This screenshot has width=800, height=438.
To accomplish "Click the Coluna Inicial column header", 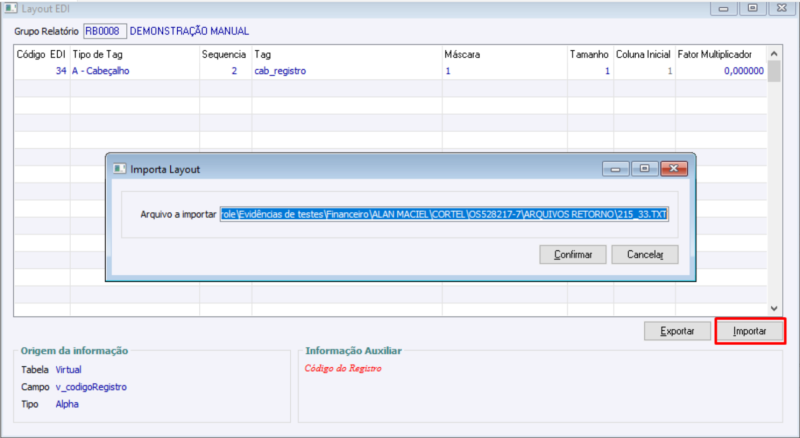I will pos(644,54).
